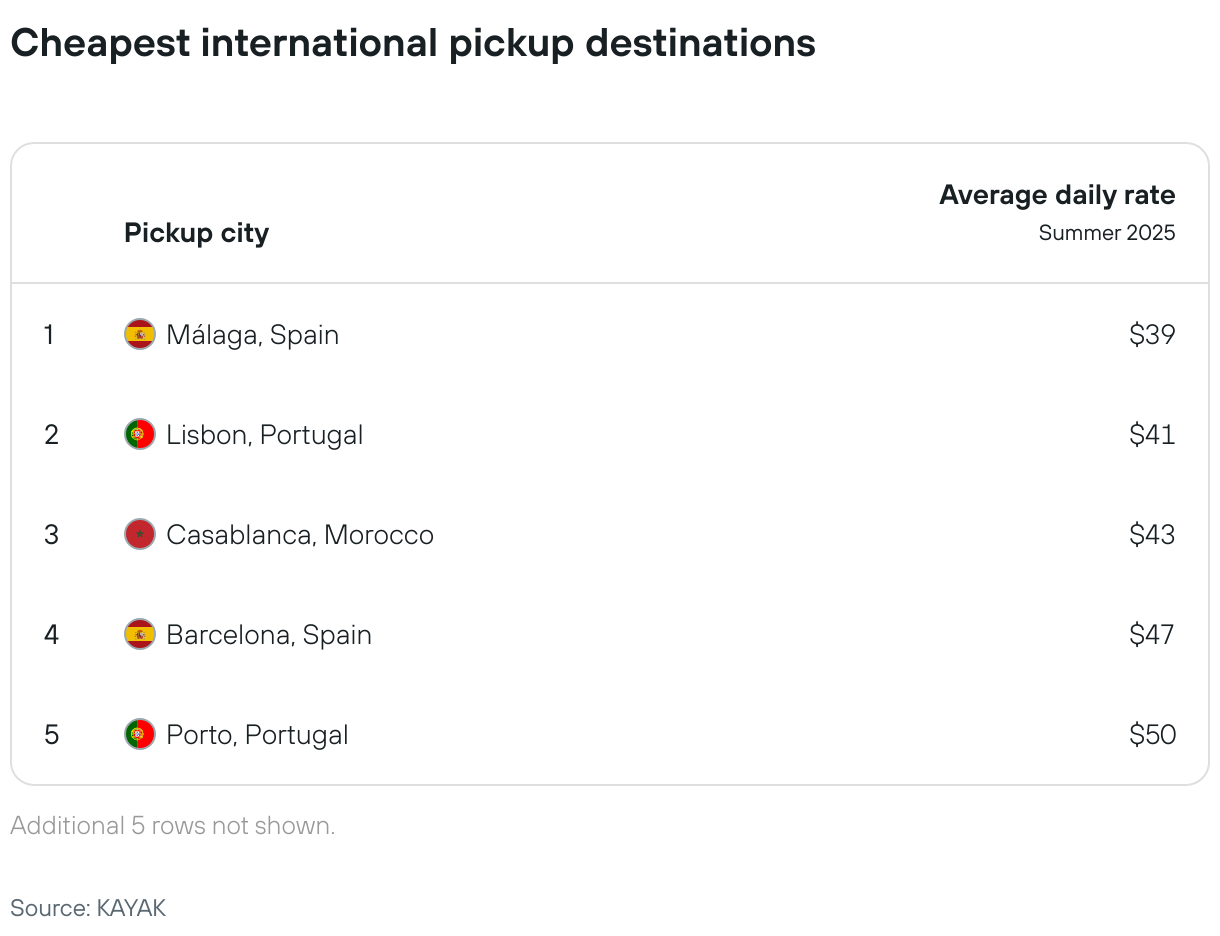Select the Barcelona, Spain city name
Image resolution: width=1220 pixels, height=936 pixels.
[x=269, y=635]
